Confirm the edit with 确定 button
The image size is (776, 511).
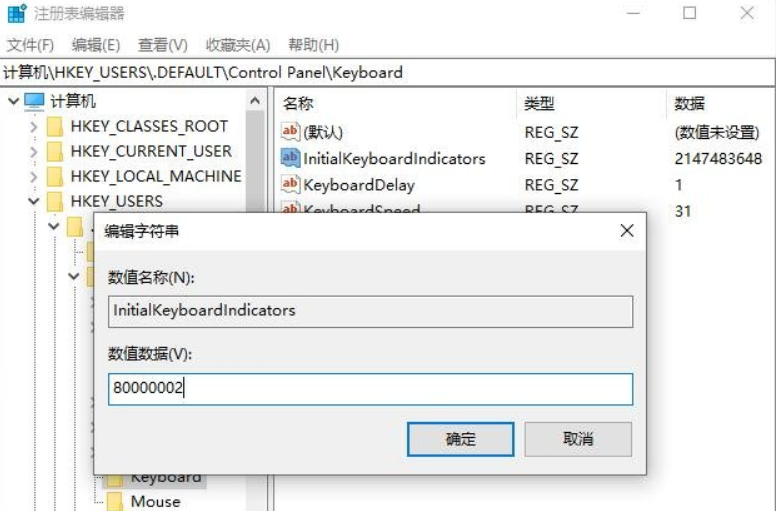tap(460, 439)
